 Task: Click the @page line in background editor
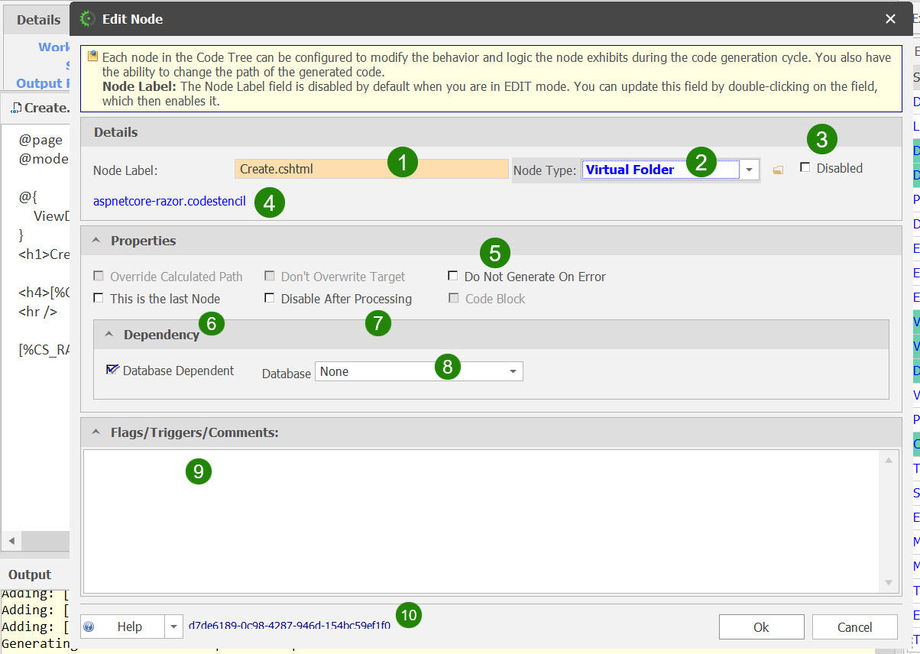[40, 140]
